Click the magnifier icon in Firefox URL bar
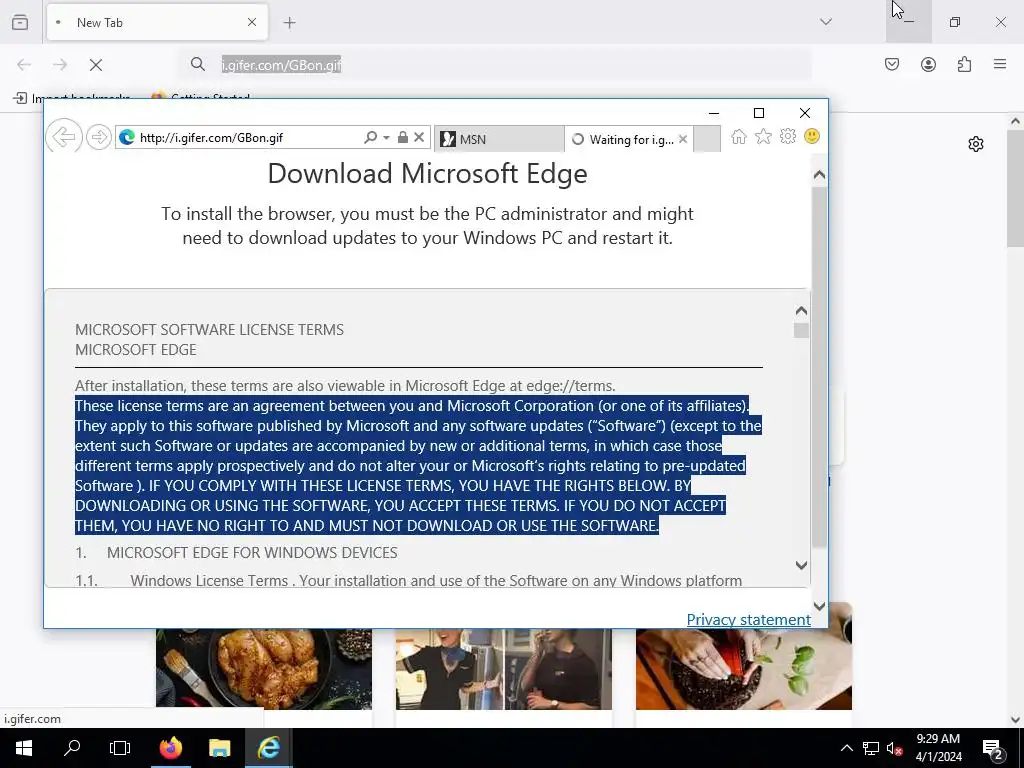 197,64
